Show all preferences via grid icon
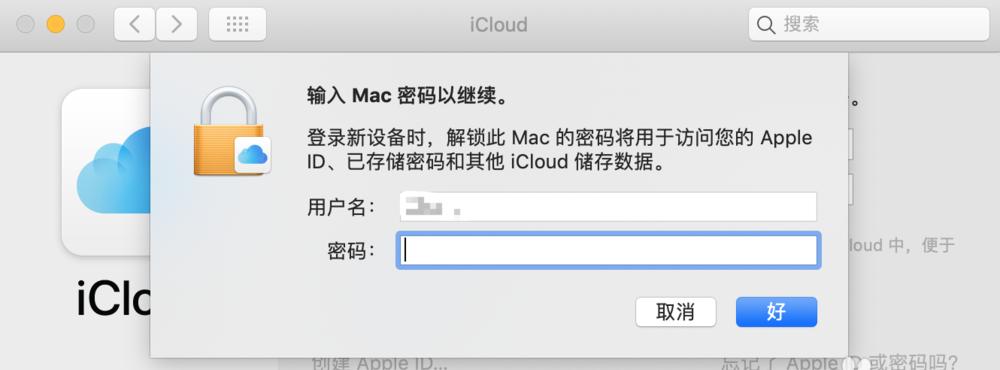Screen dimensions: 1000x370 click(237, 25)
